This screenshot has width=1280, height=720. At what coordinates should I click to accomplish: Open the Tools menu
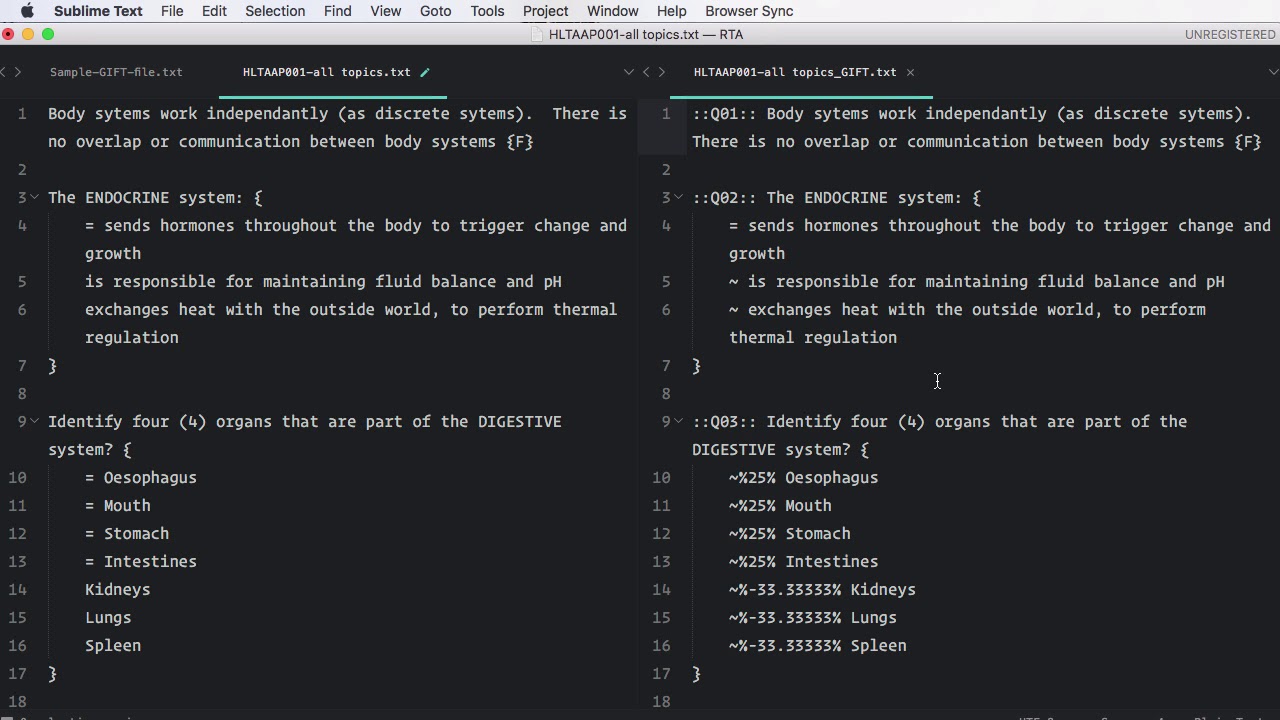point(487,11)
